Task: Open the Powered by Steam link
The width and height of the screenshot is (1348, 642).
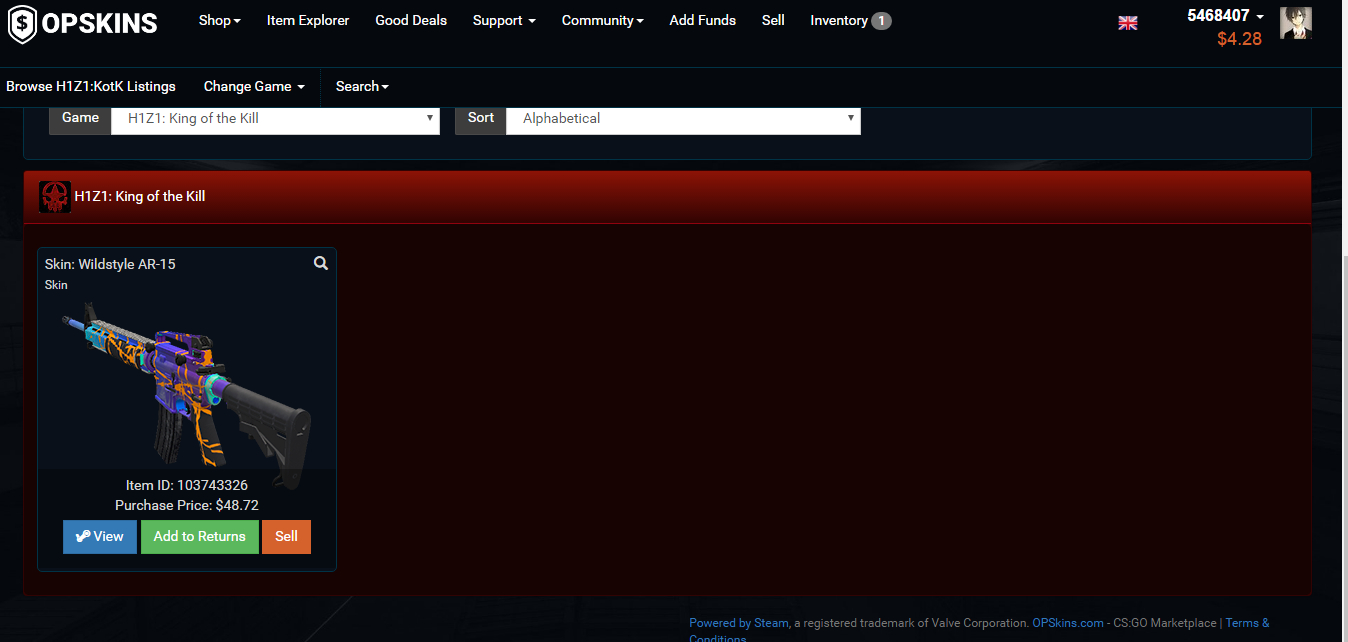Action: 739,623
